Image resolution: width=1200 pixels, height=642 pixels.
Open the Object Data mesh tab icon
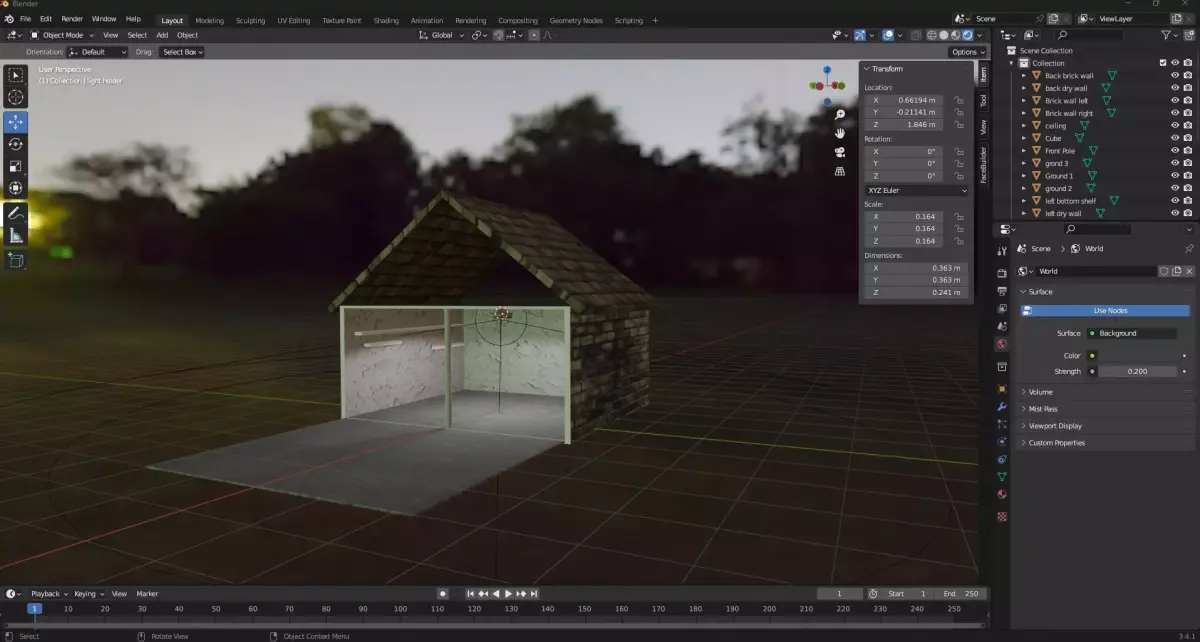[1002, 476]
